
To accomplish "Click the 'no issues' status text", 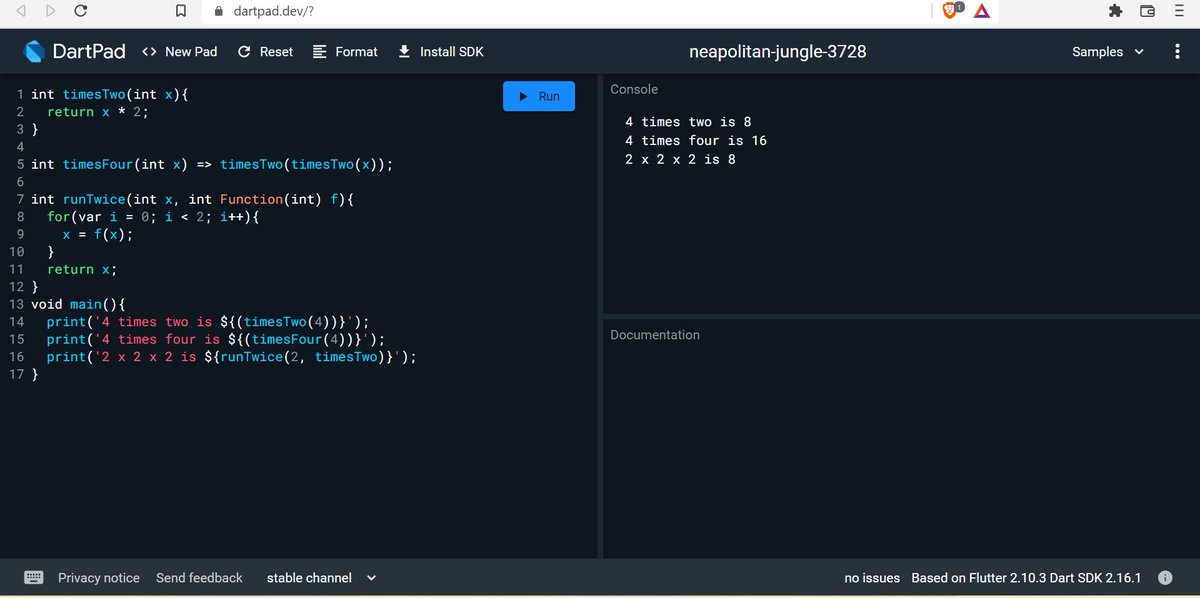I will pos(872,578).
